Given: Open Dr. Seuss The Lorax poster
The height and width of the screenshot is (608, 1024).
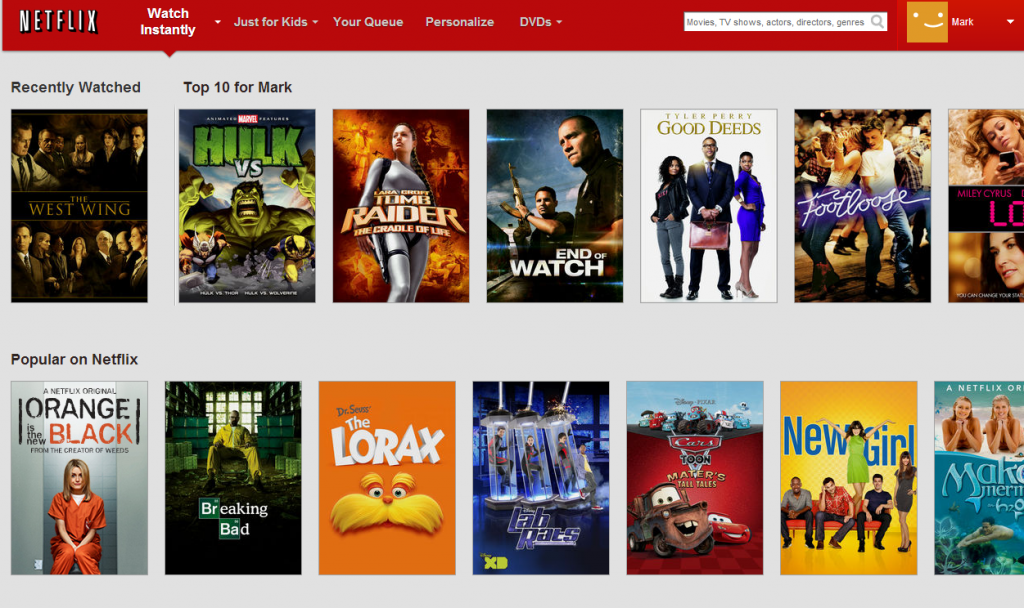Looking at the screenshot, I should [x=387, y=478].
